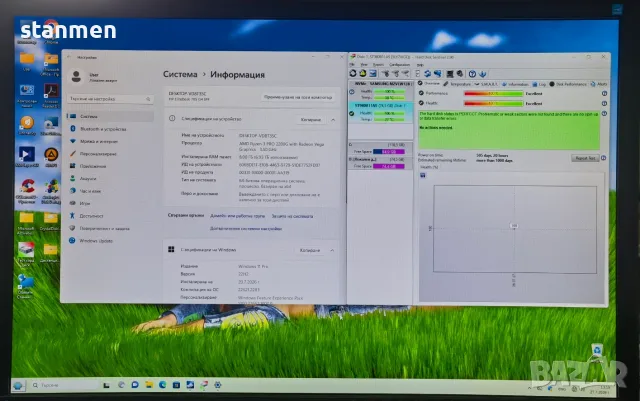Open the Settings gear on the taskbar
This screenshot has width=640, height=401.
click(218, 385)
